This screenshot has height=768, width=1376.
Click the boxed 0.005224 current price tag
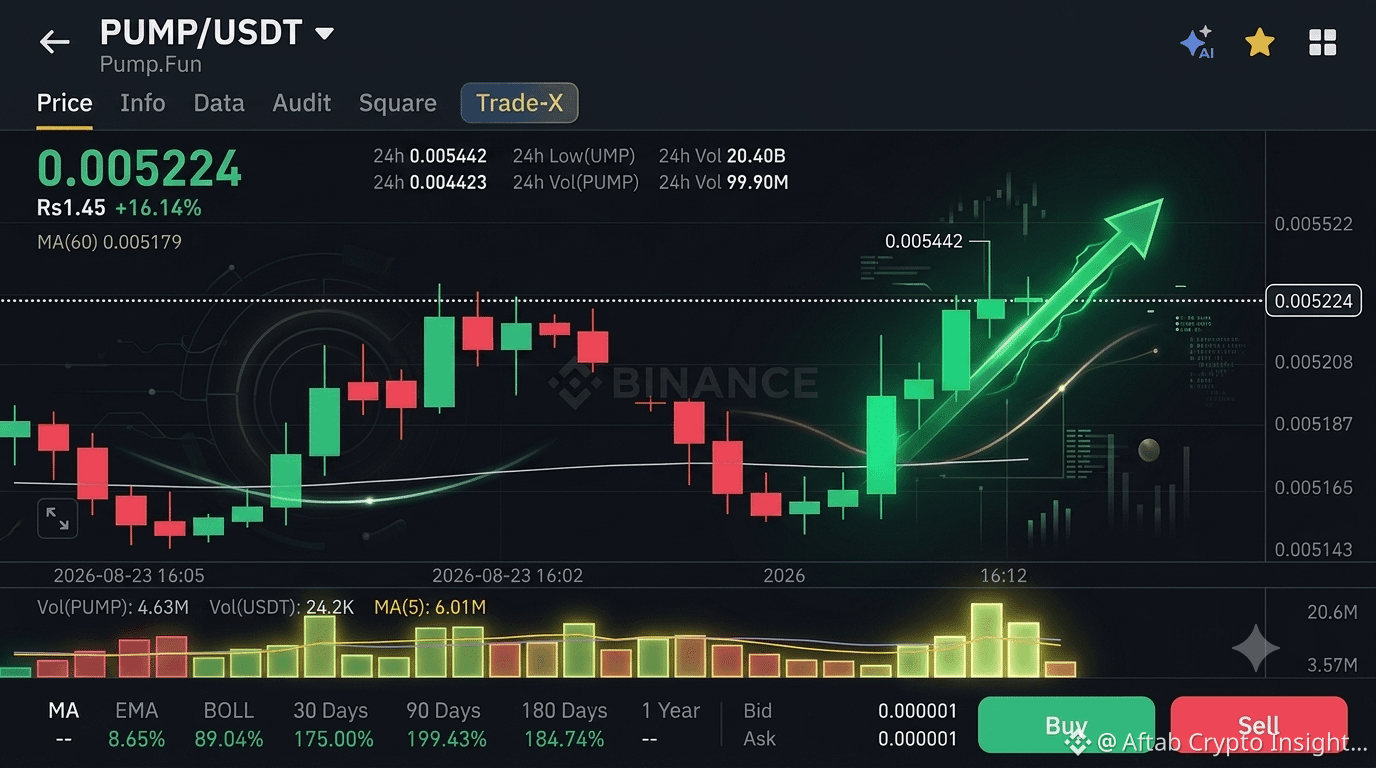tap(1314, 300)
